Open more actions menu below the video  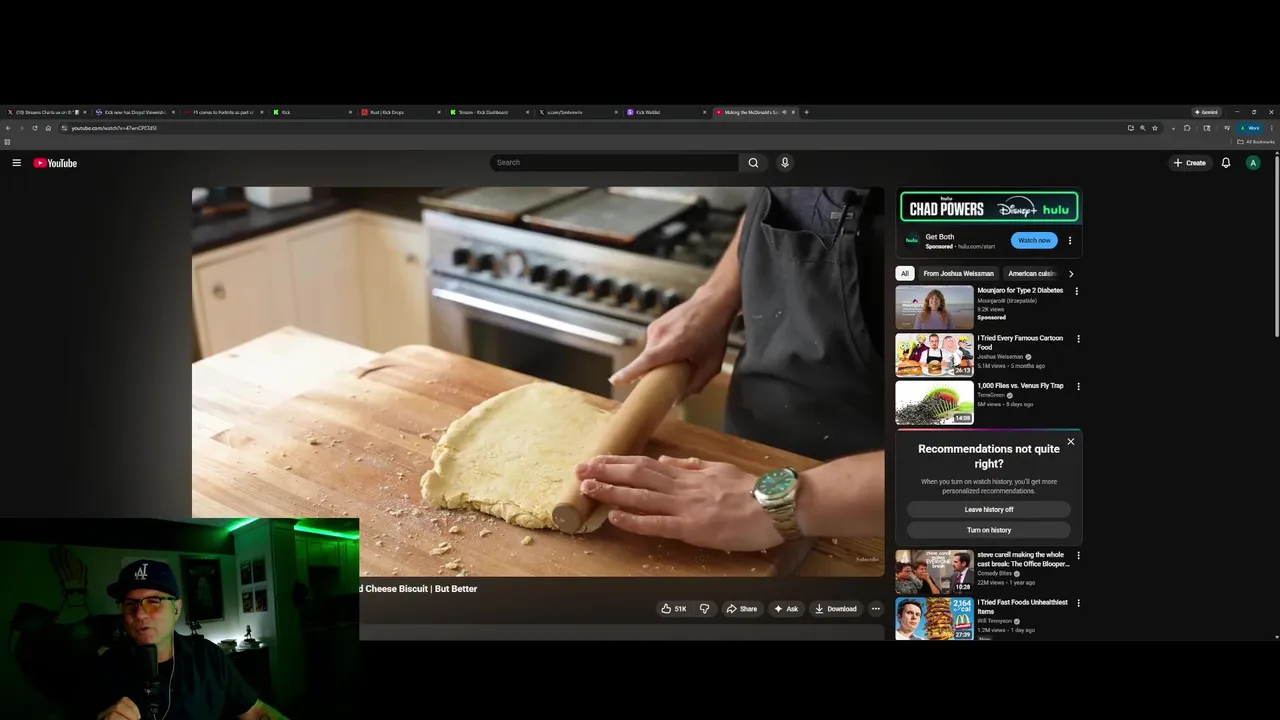[x=875, y=609]
